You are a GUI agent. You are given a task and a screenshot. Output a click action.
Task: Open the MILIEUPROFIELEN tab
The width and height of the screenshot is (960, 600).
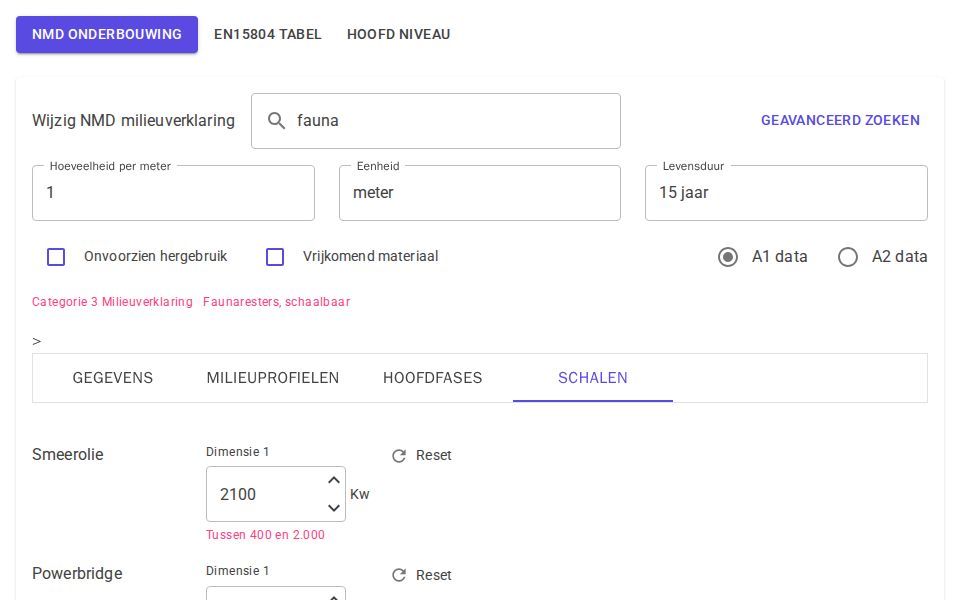273,378
